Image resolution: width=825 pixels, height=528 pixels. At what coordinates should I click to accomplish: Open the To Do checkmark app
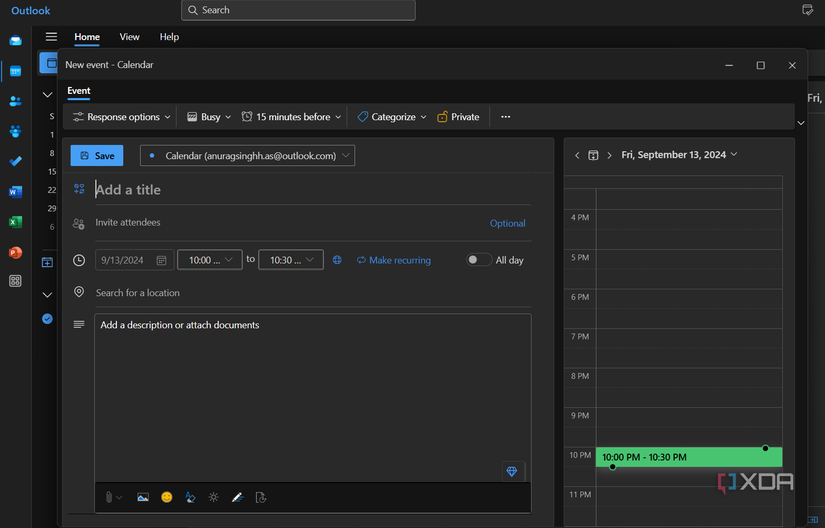15,161
